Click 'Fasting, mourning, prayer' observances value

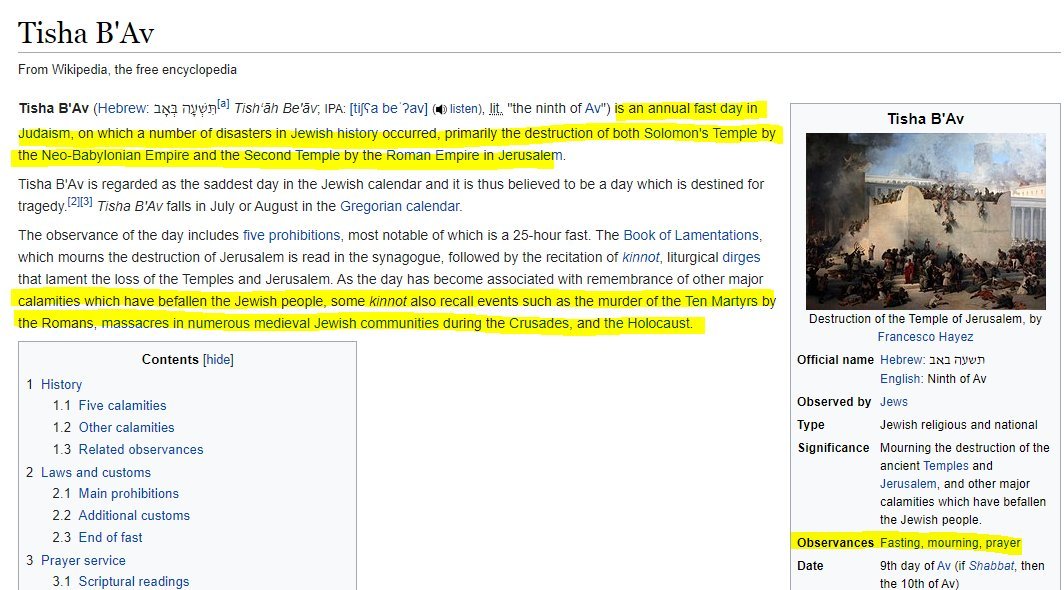pyautogui.click(x=950, y=543)
